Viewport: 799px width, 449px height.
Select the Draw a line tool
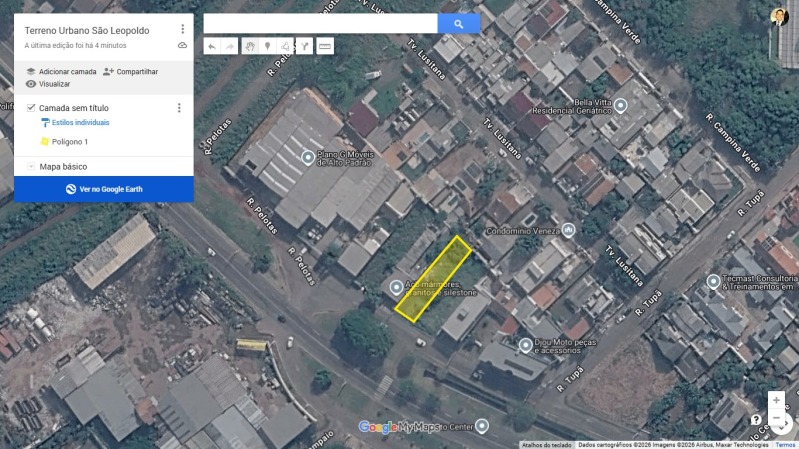pos(285,46)
